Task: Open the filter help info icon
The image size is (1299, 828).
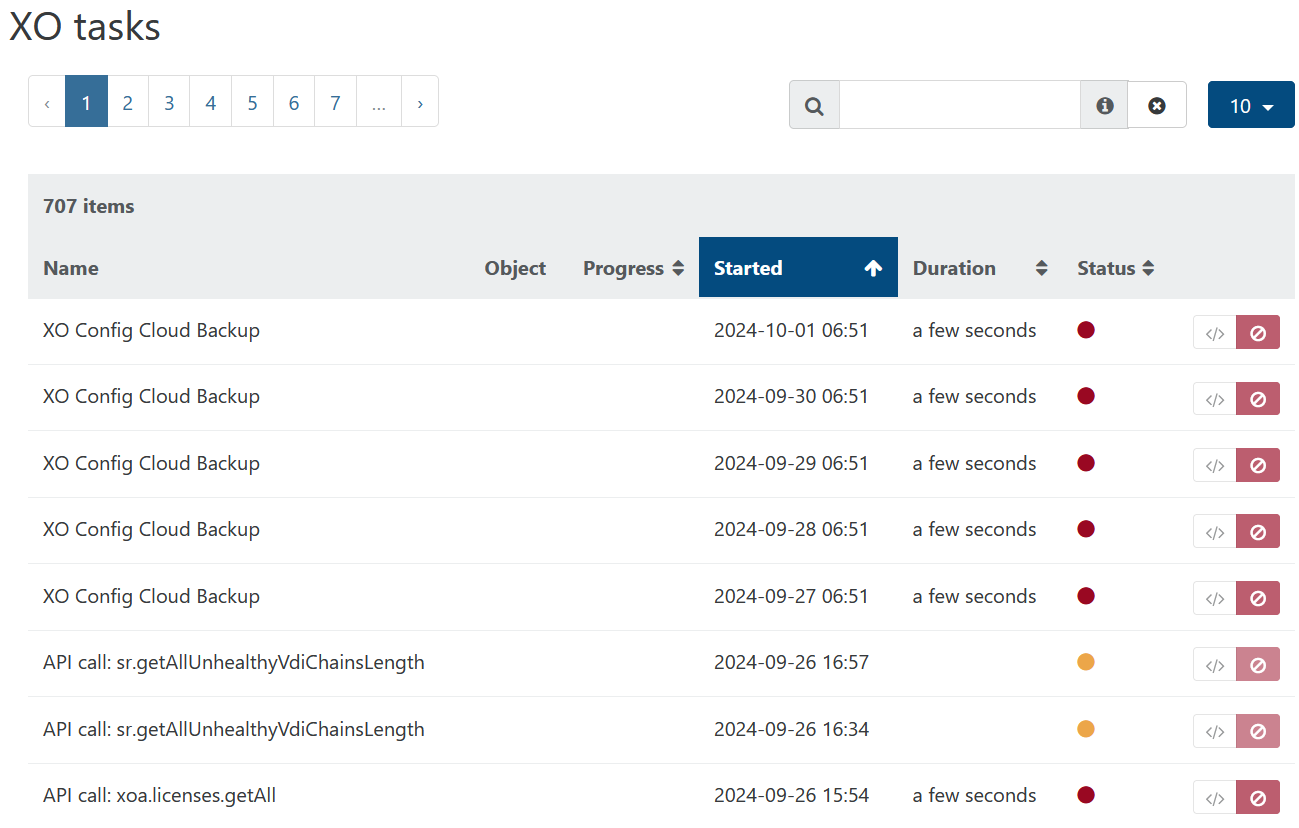Action: click(x=1104, y=105)
